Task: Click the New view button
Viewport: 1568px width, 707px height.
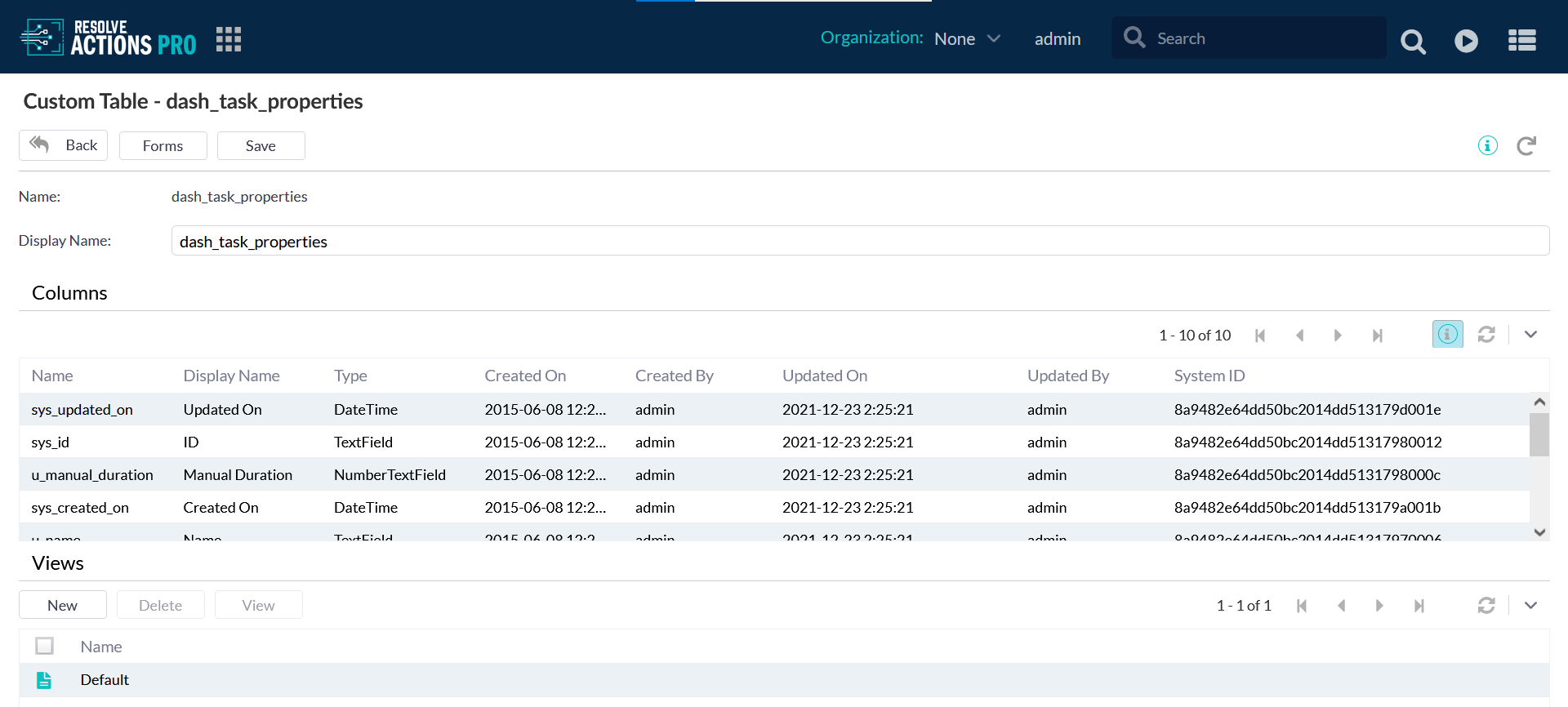Action: [x=63, y=606]
